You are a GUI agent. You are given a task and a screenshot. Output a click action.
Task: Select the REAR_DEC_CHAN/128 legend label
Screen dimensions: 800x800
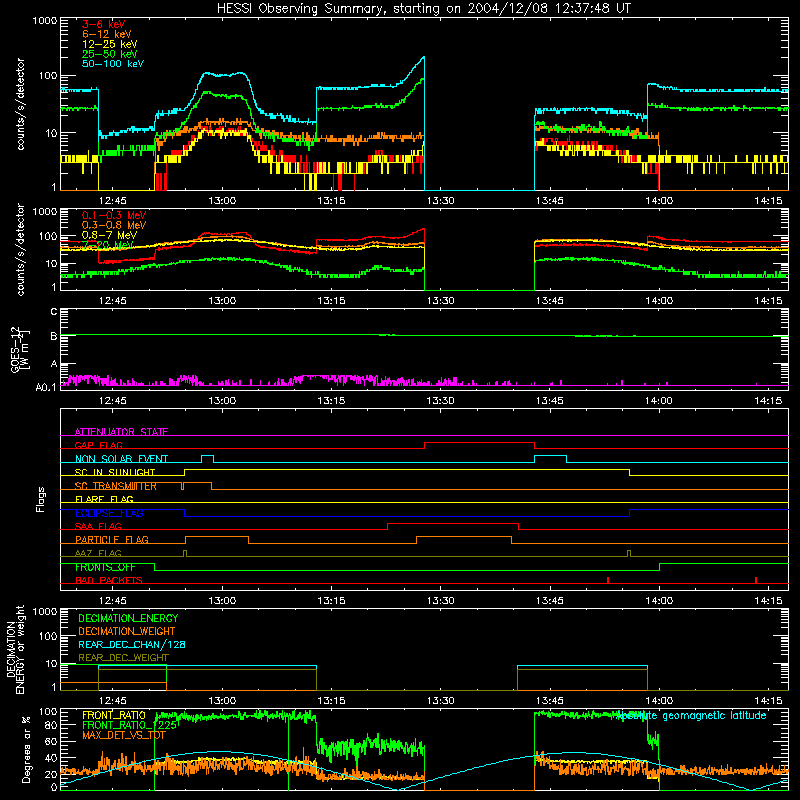click(132, 644)
